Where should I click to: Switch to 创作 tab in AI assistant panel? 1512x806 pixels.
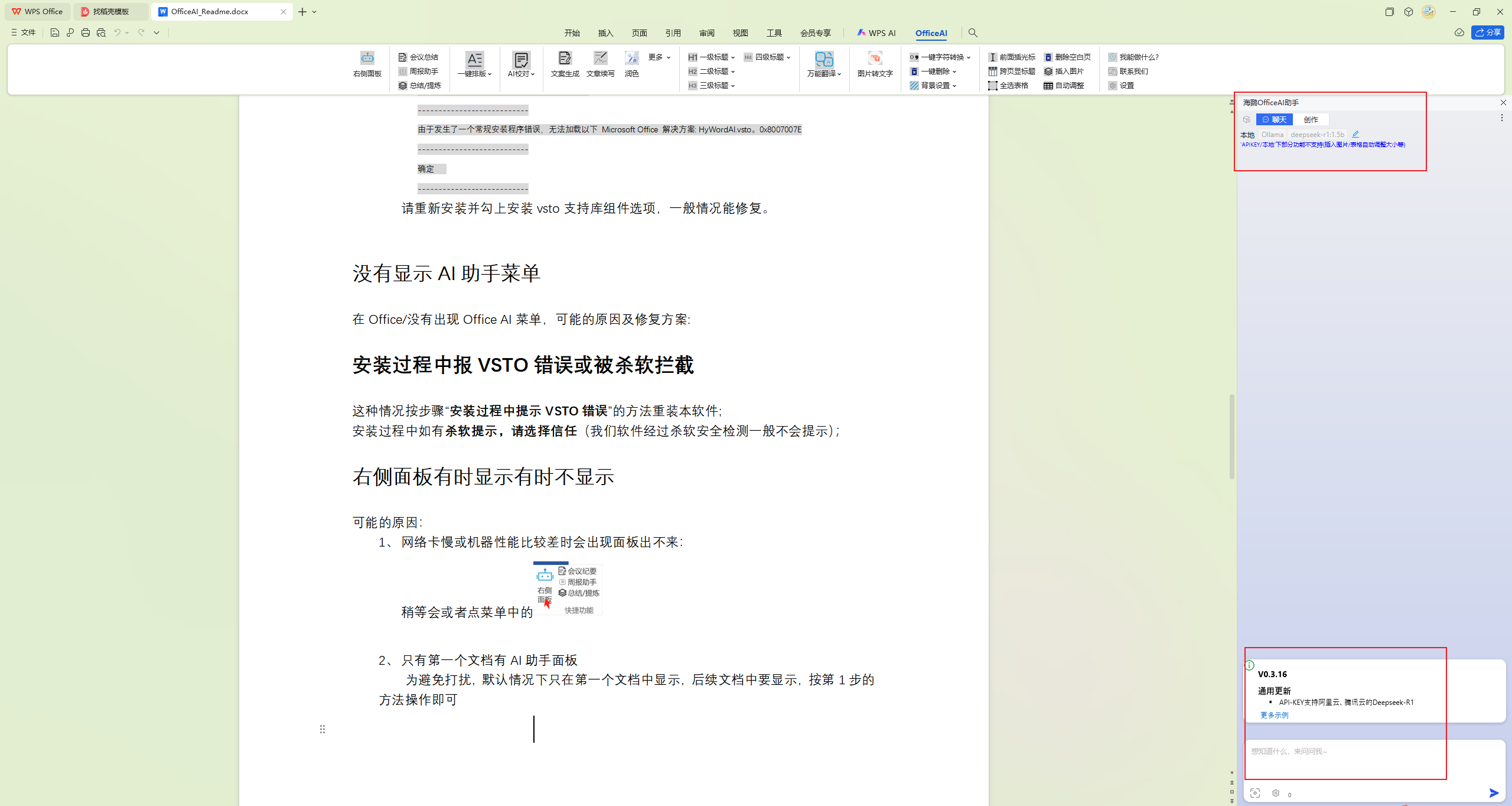tap(1311, 119)
